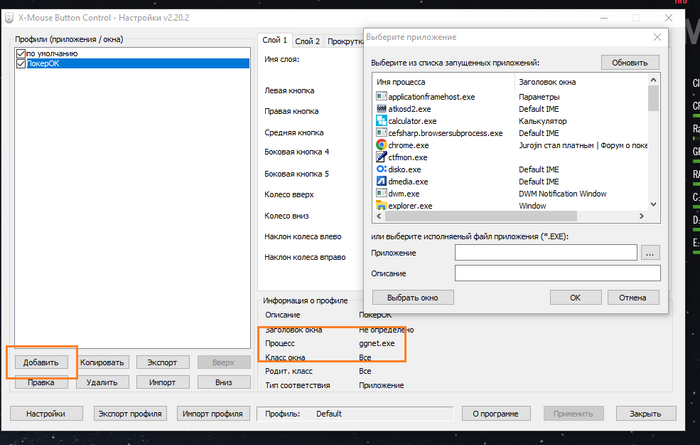Sort by the Заголовок окна column header
700x445 pixels.
pos(581,82)
